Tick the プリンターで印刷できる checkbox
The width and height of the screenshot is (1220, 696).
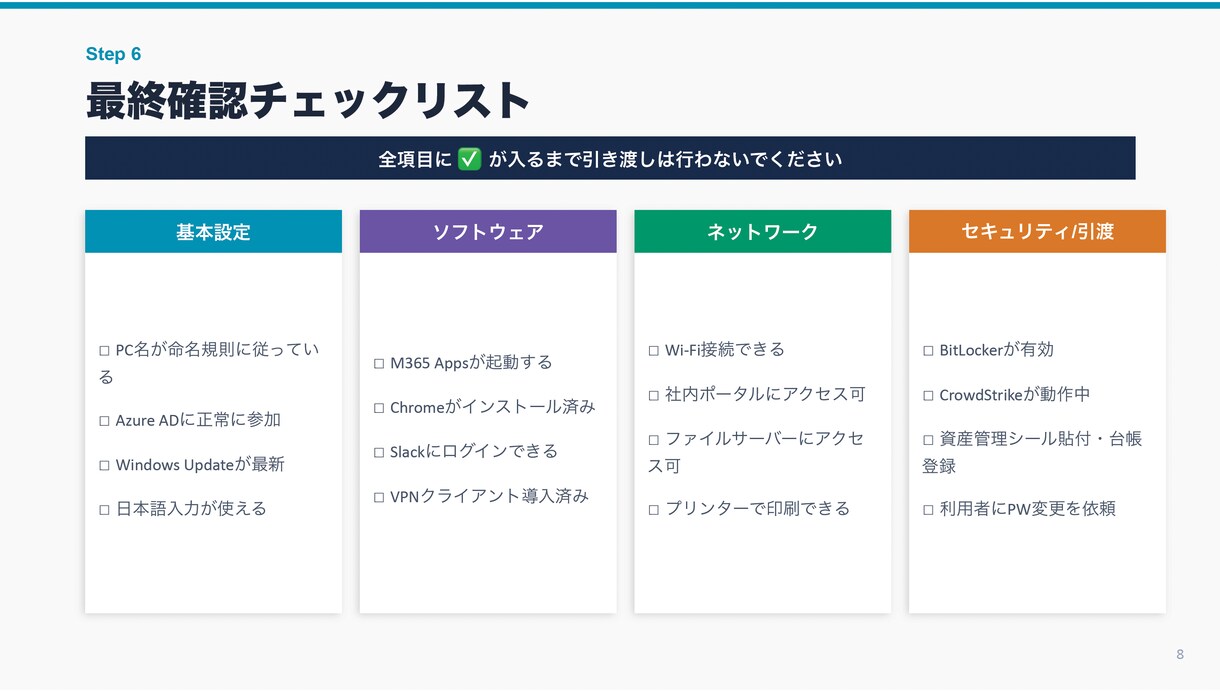[x=654, y=509]
